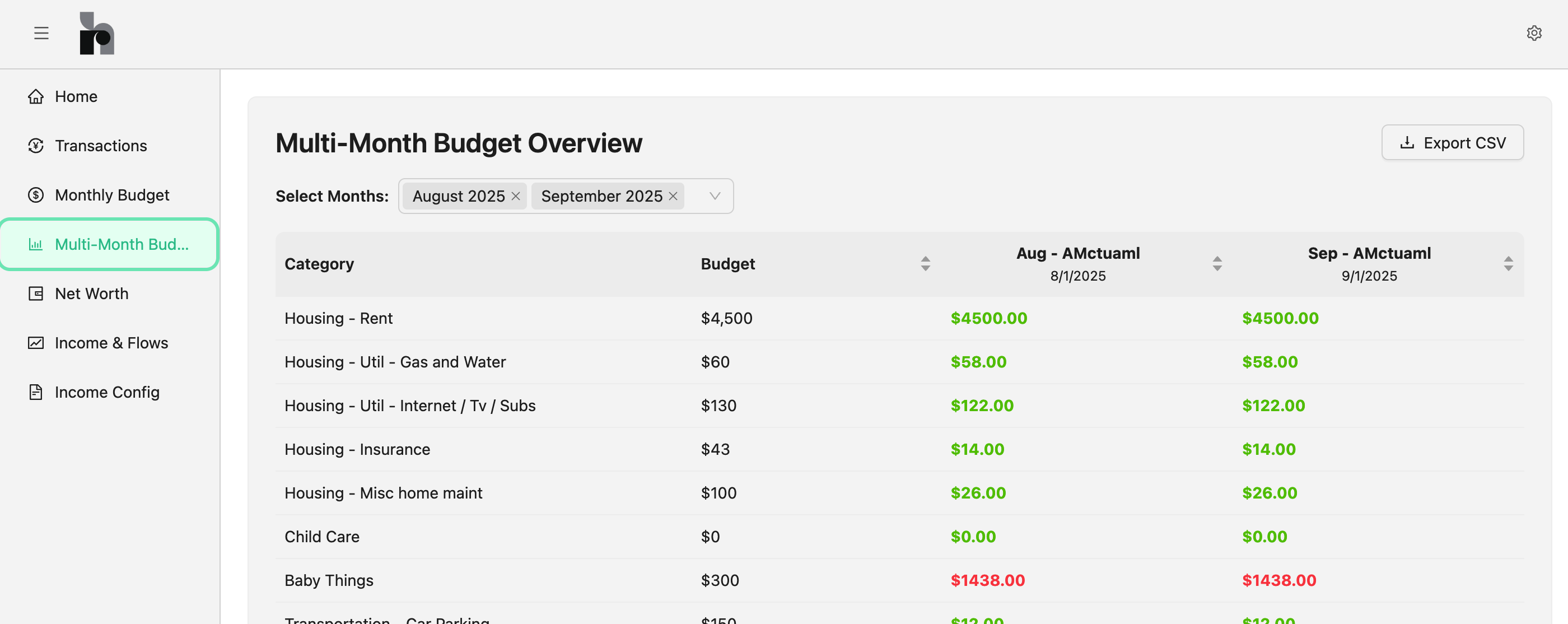Viewport: 1568px width, 624px height.
Task: Select the Multi-Month Bud sidebar link
Action: (x=121, y=244)
